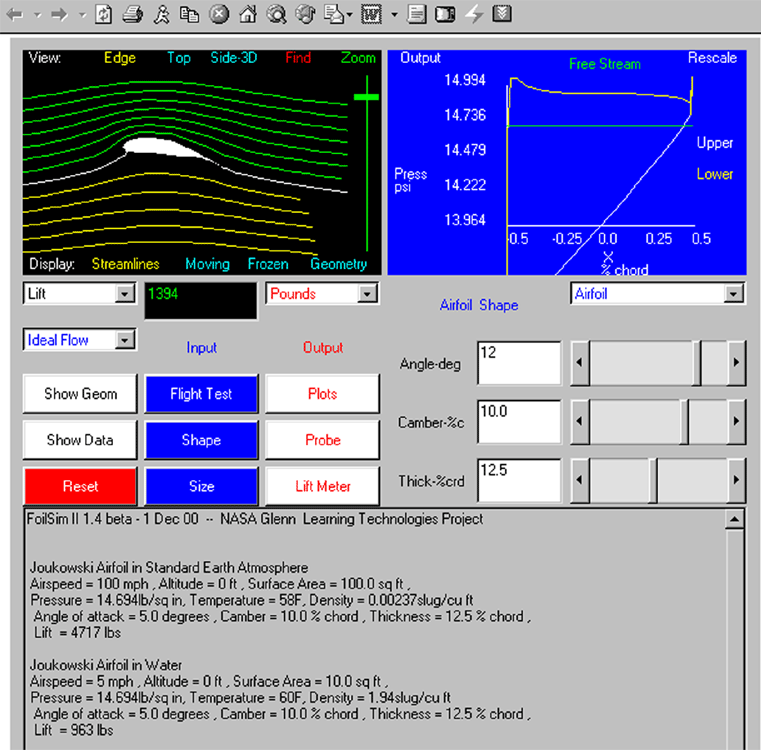Click the 'Lift = 4717 lbs' text line
The image size is (761, 750).
click(x=78, y=633)
